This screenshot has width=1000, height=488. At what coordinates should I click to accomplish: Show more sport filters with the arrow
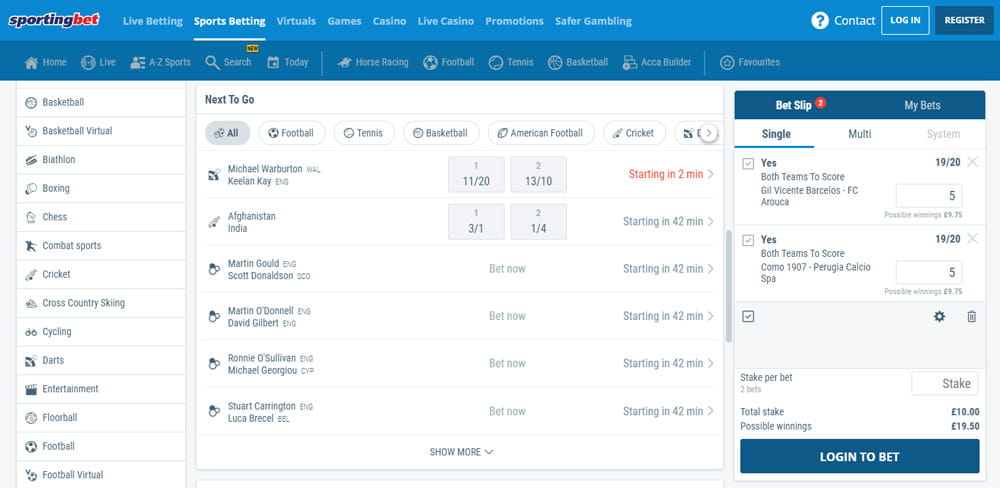(x=709, y=133)
